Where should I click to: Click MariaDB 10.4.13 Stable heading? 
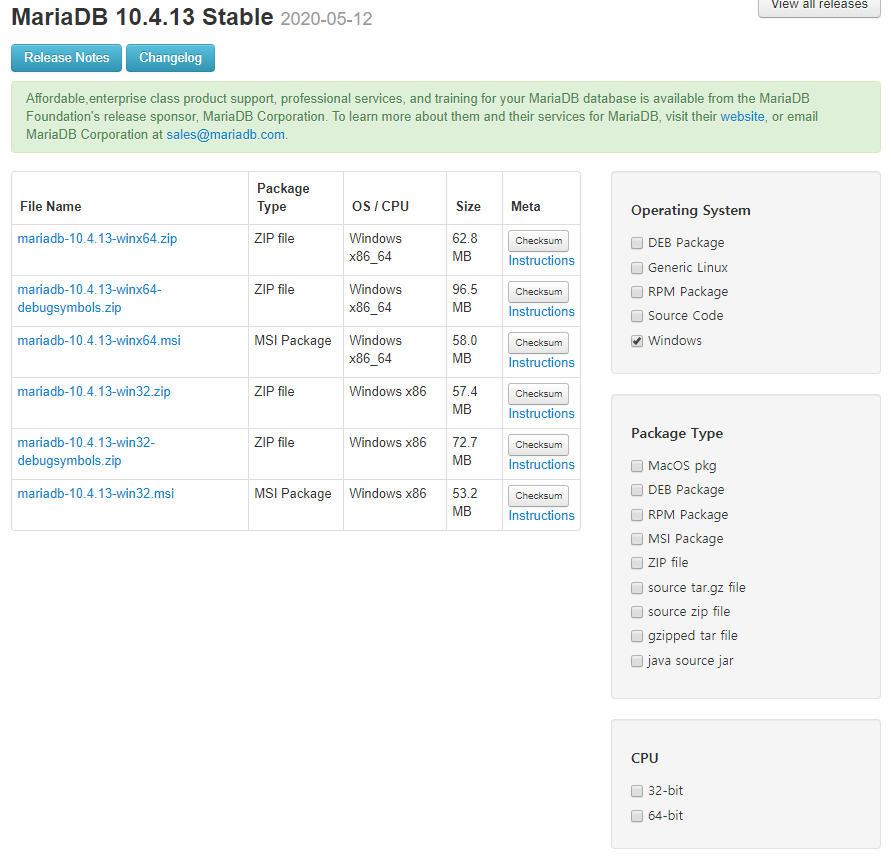(x=143, y=17)
